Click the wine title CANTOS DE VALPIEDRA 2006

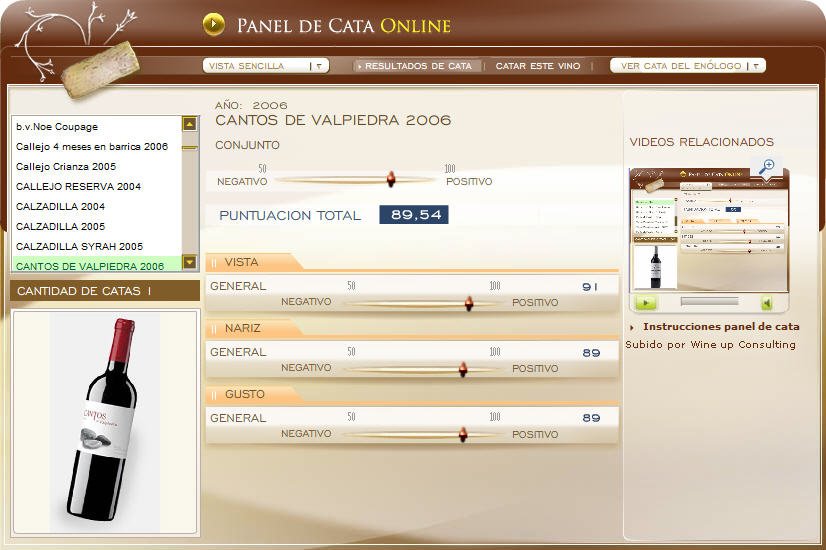(333, 120)
